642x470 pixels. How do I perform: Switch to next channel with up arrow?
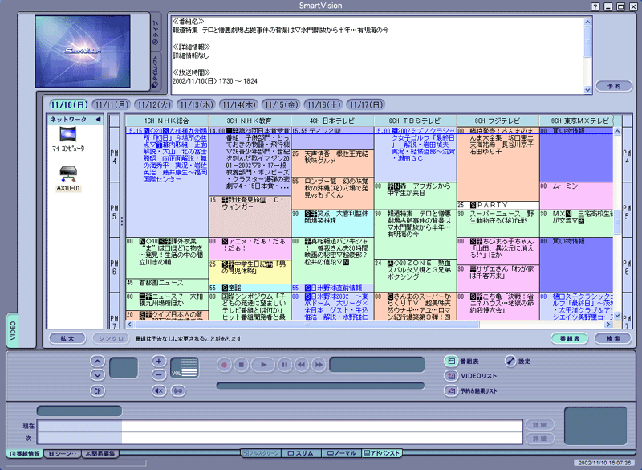(x=97, y=361)
